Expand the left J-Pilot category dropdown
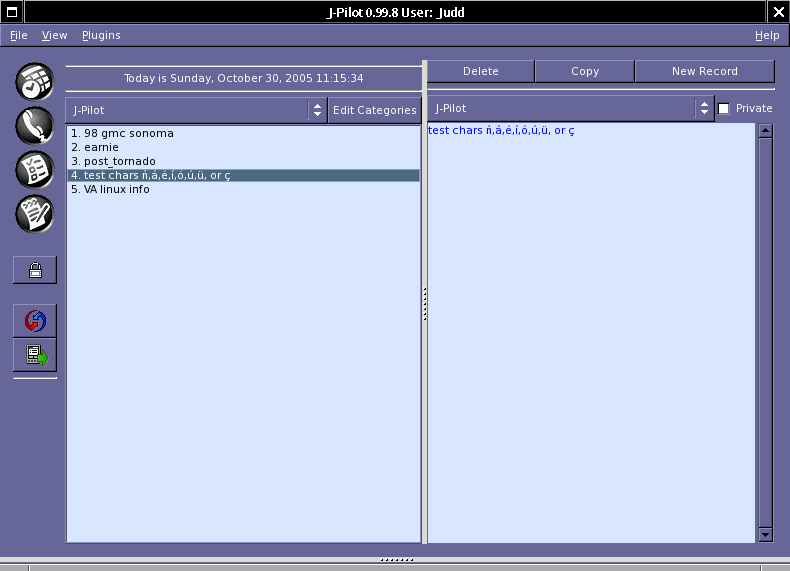Viewport: 790px width, 571px height. coord(196,110)
